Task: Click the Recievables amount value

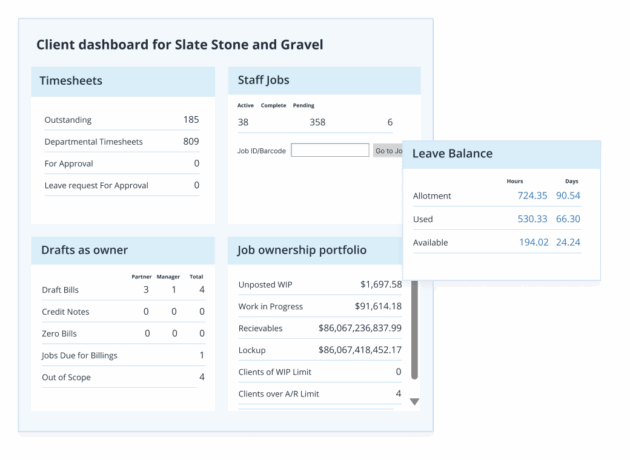Action: coord(360,328)
